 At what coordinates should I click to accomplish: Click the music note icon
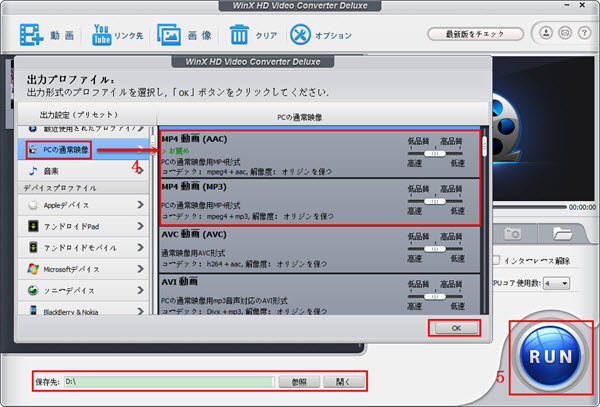[33, 171]
